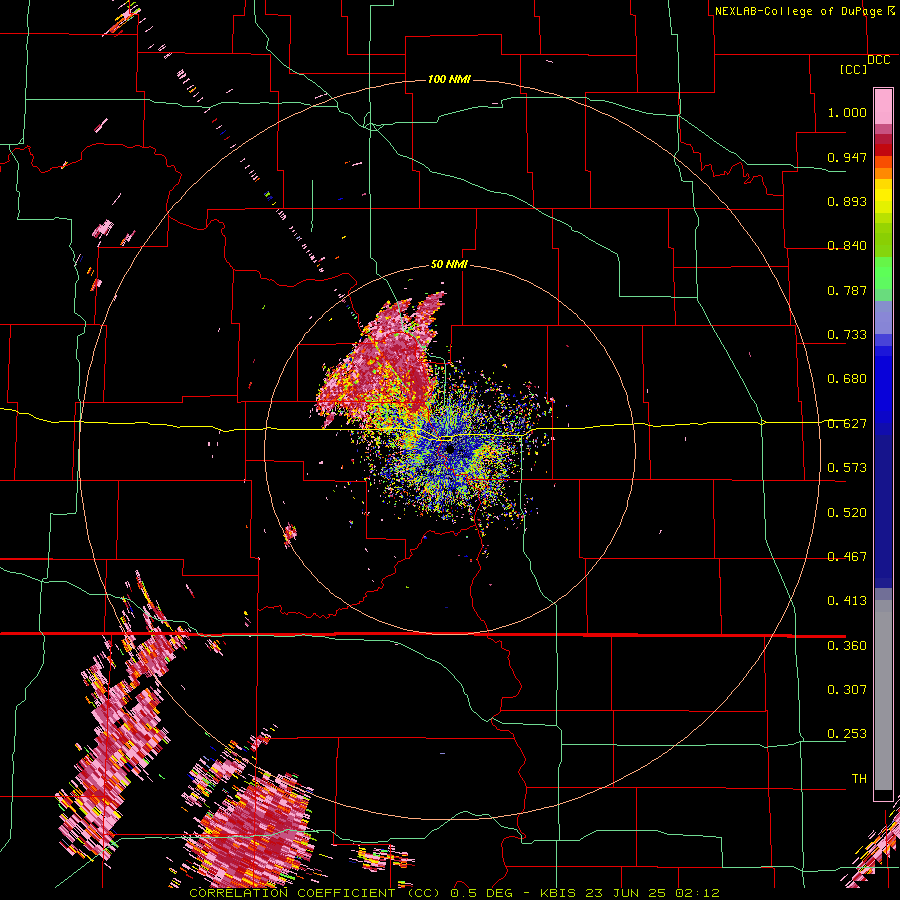Click the DCC product label

[x=878, y=60]
